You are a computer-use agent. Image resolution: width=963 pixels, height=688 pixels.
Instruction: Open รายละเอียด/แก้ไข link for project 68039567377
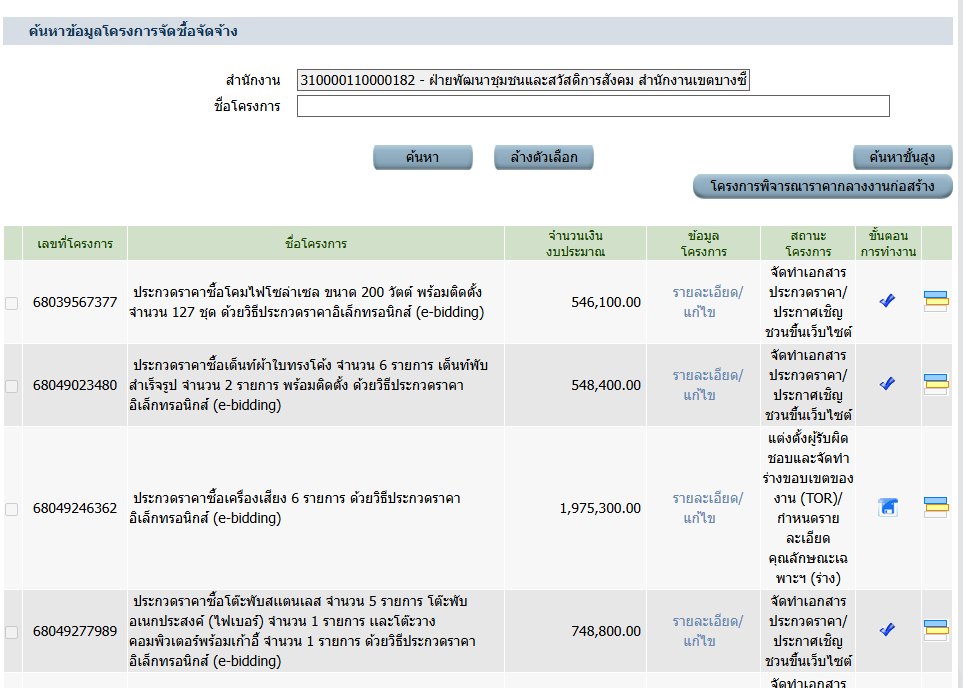707,302
